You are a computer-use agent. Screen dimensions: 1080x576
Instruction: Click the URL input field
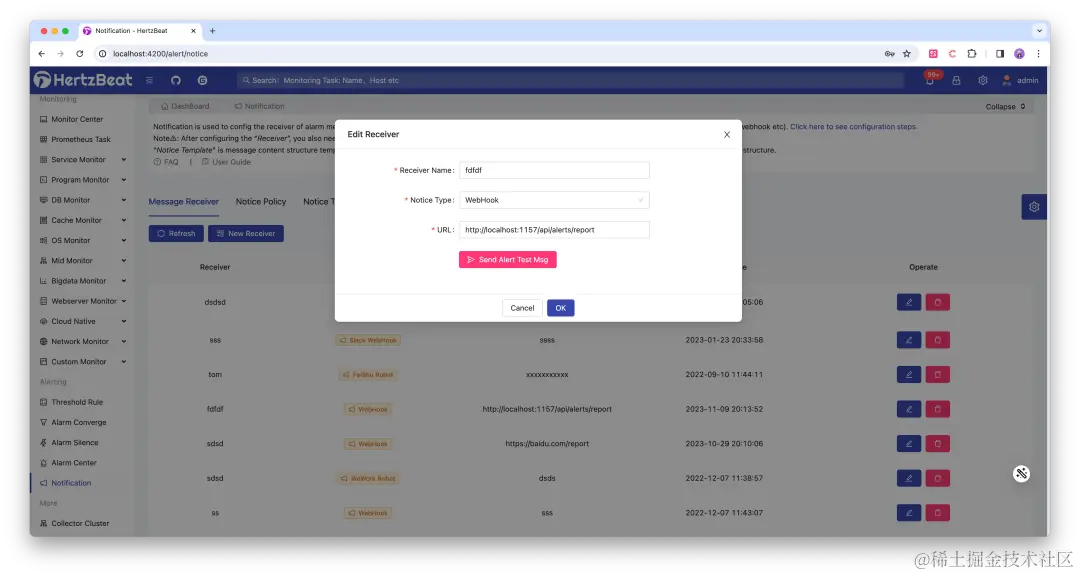pos(554,229)
